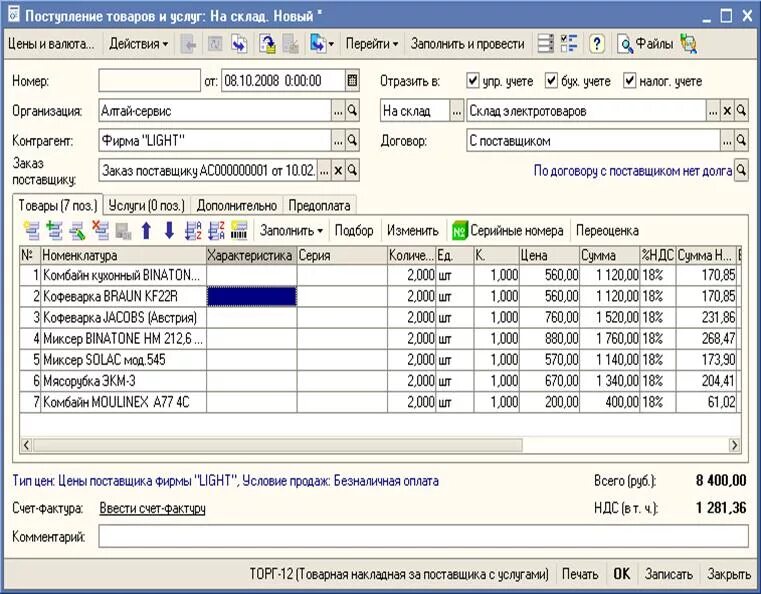Open dropdown arrow next to create-based-on icon
This screenshot has height=594, width=761.
click(x=331, y=44)
